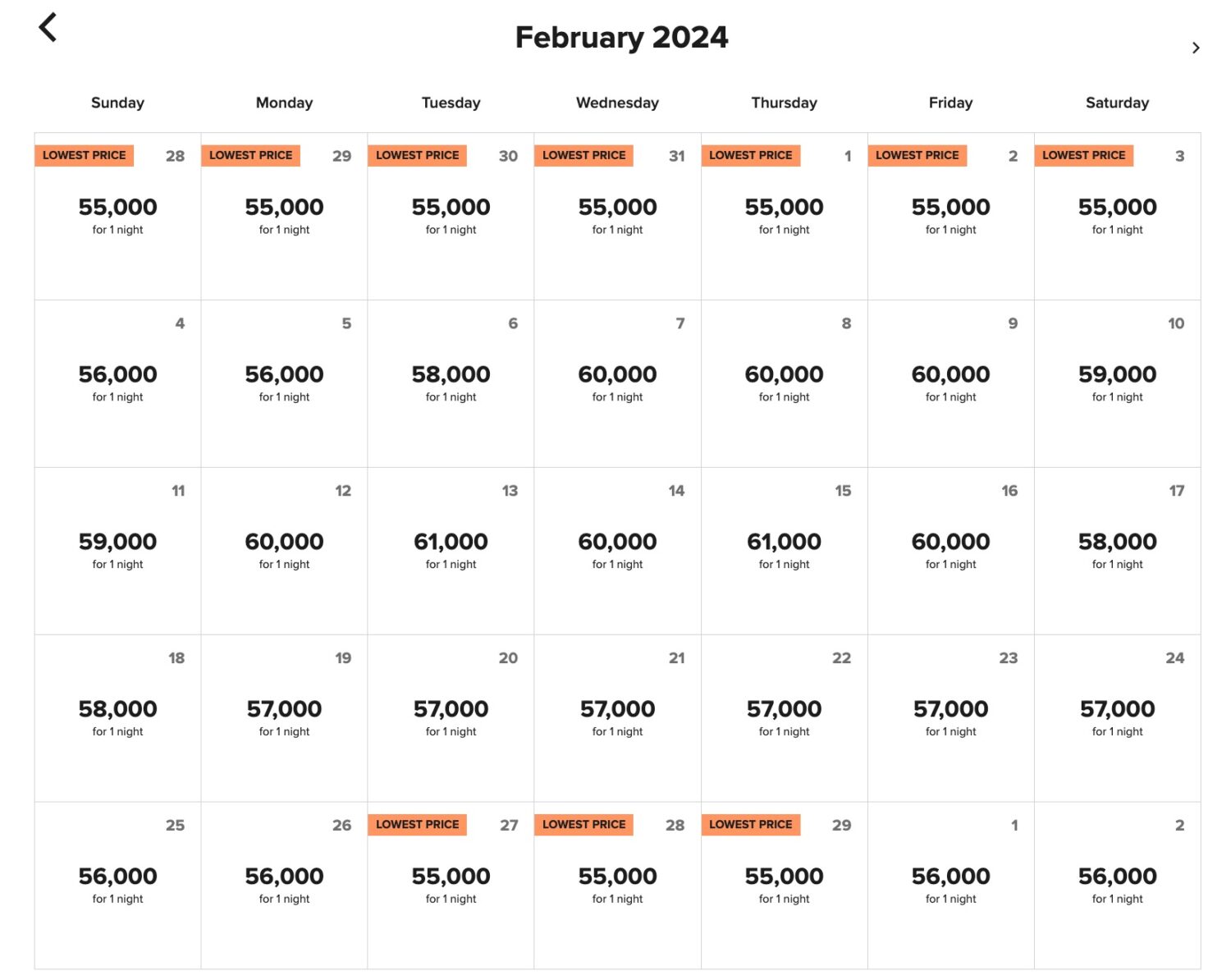The height and width of the screenshot is (980, 1231).
Task: Choose Sunday February 18 cell
Action: [x=117, y=718]
